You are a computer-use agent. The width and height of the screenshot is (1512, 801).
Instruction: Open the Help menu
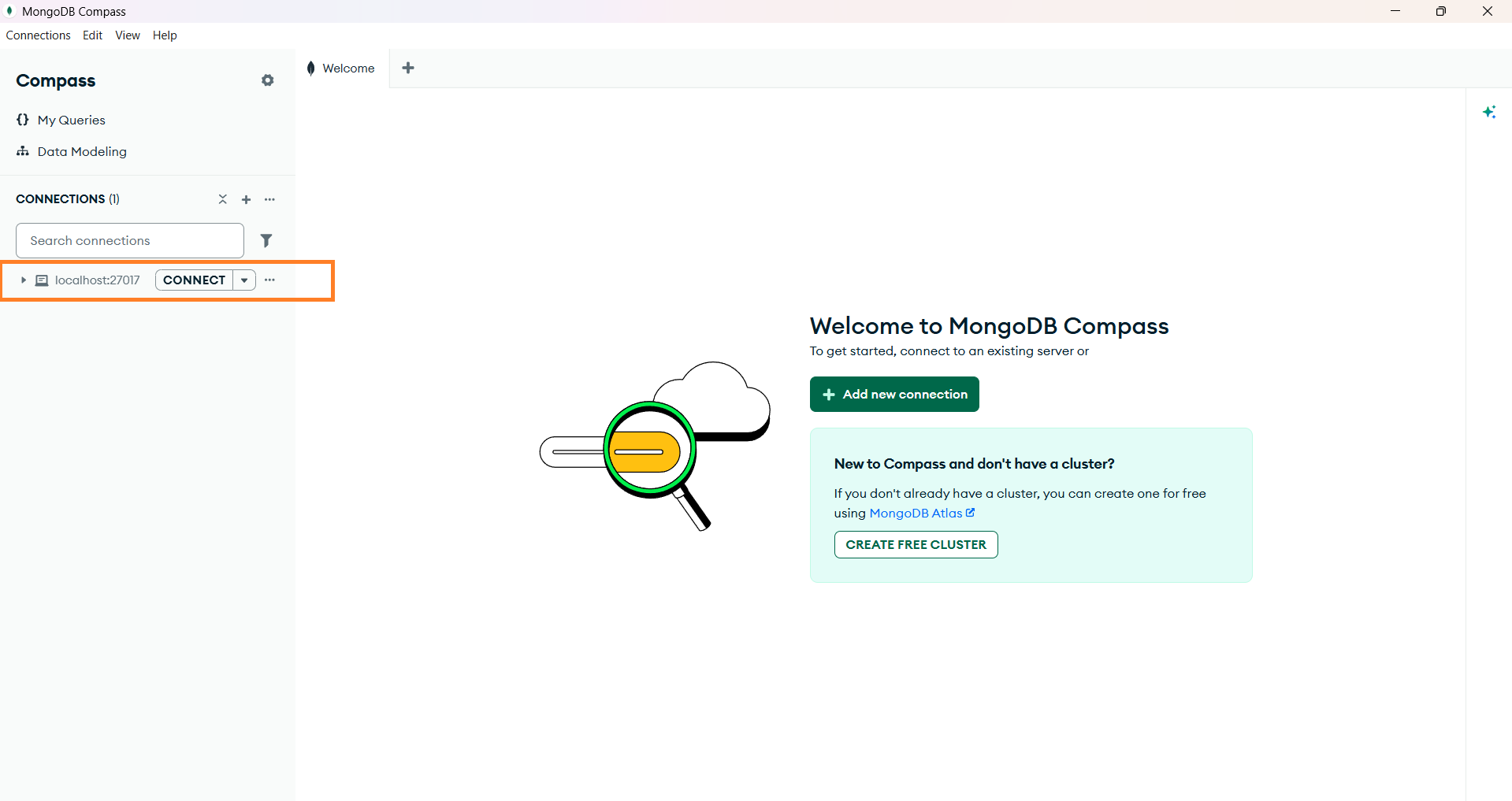point(164,35)
